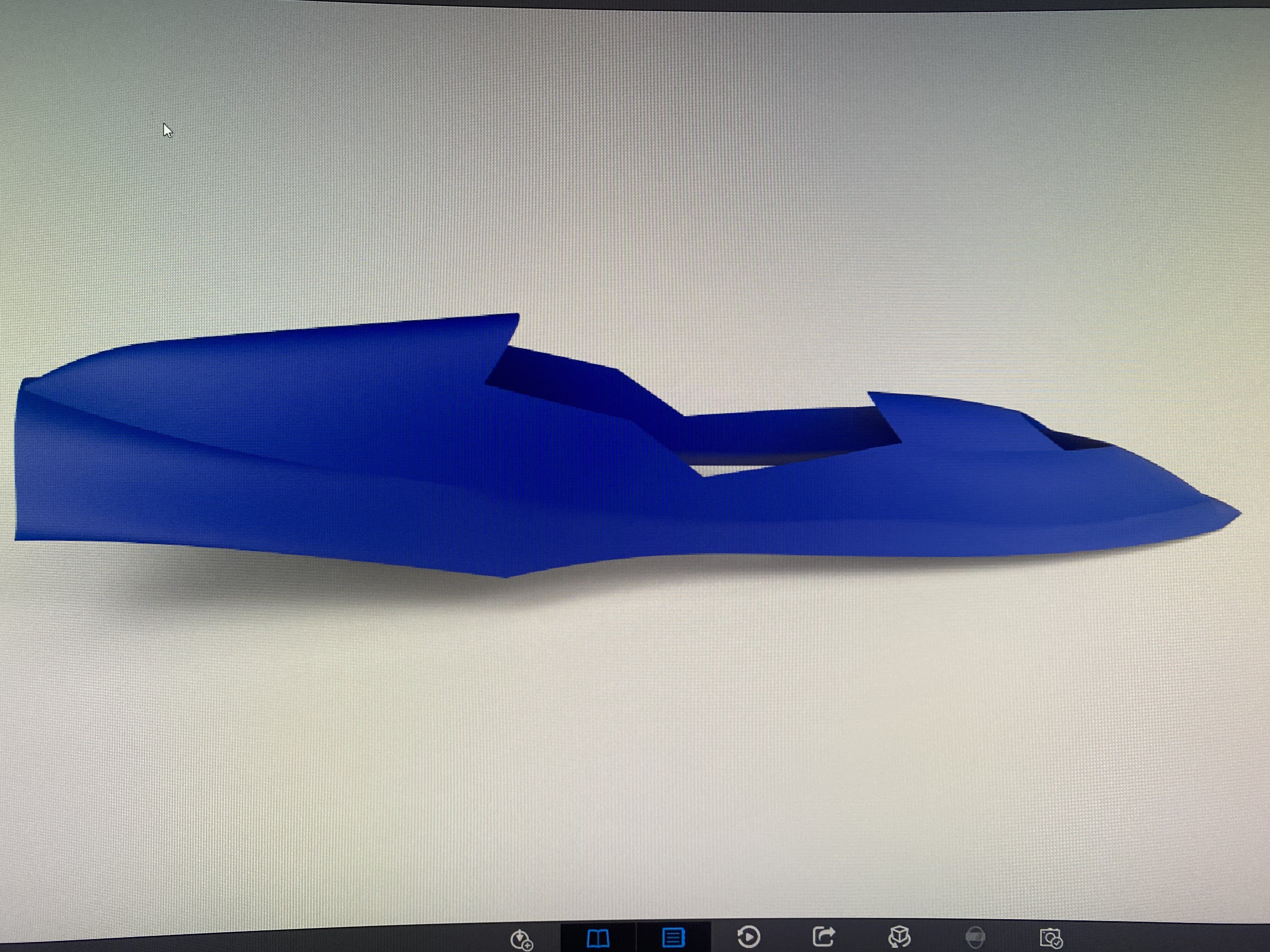Toggle the open book panel icon
Viewport: 1270px width, 952px height.
click(x=598, y=938)
